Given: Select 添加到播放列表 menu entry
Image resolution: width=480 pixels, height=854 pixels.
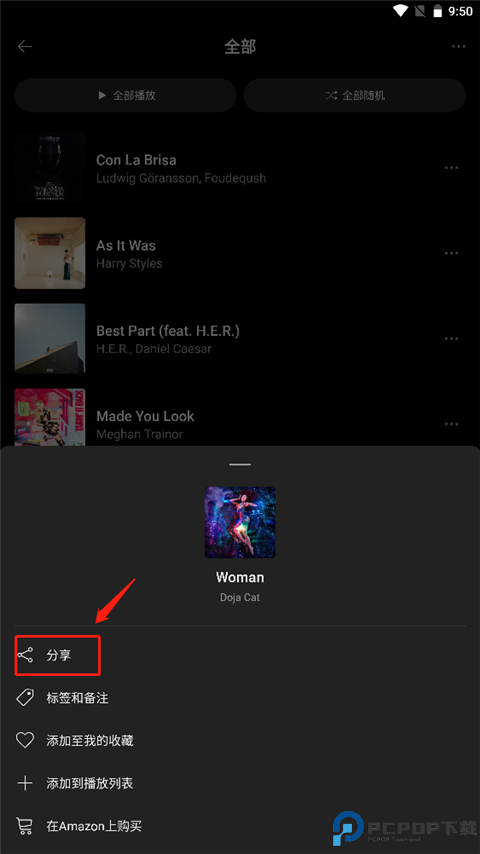Looking at the screenshot, I should [x=240, y=783].
